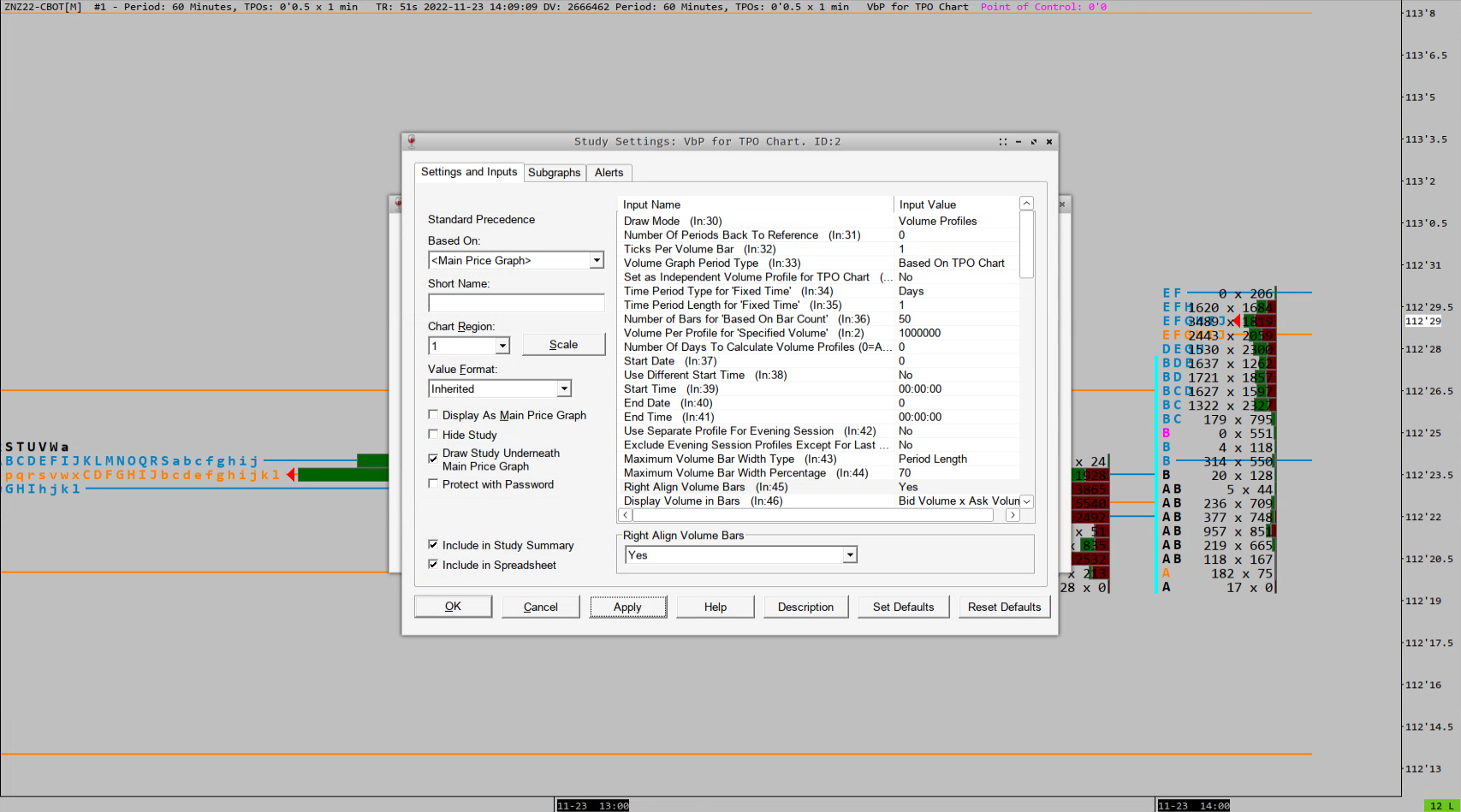Screen dimensions: 1461x812
Task: Click the restore icon in Study Settings title bar
Action: pyautogui.click(x=1034, y=142)
